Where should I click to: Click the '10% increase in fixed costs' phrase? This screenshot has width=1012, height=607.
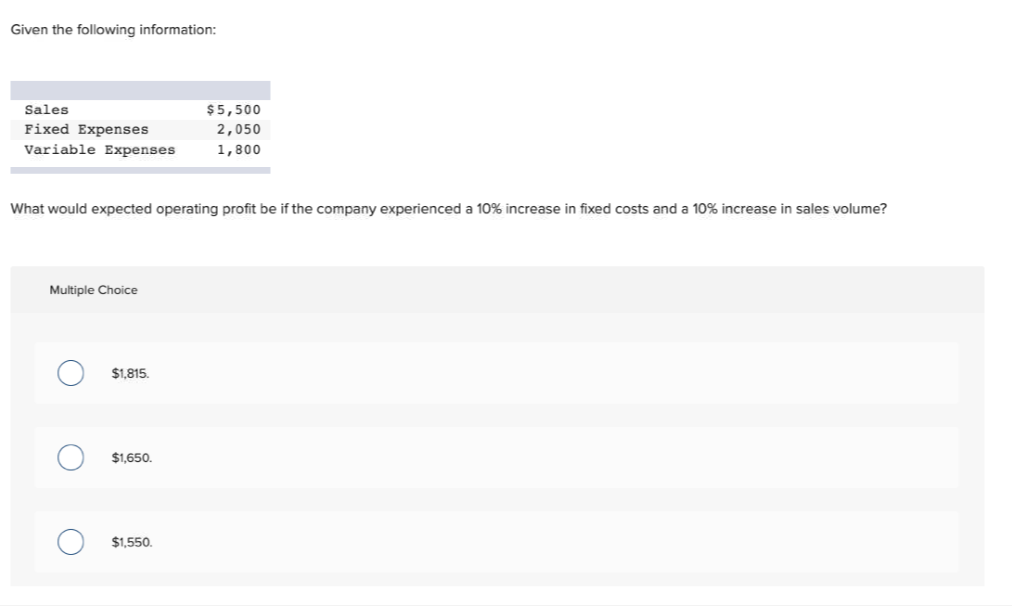pyautogui.click(x=562, y=209)
